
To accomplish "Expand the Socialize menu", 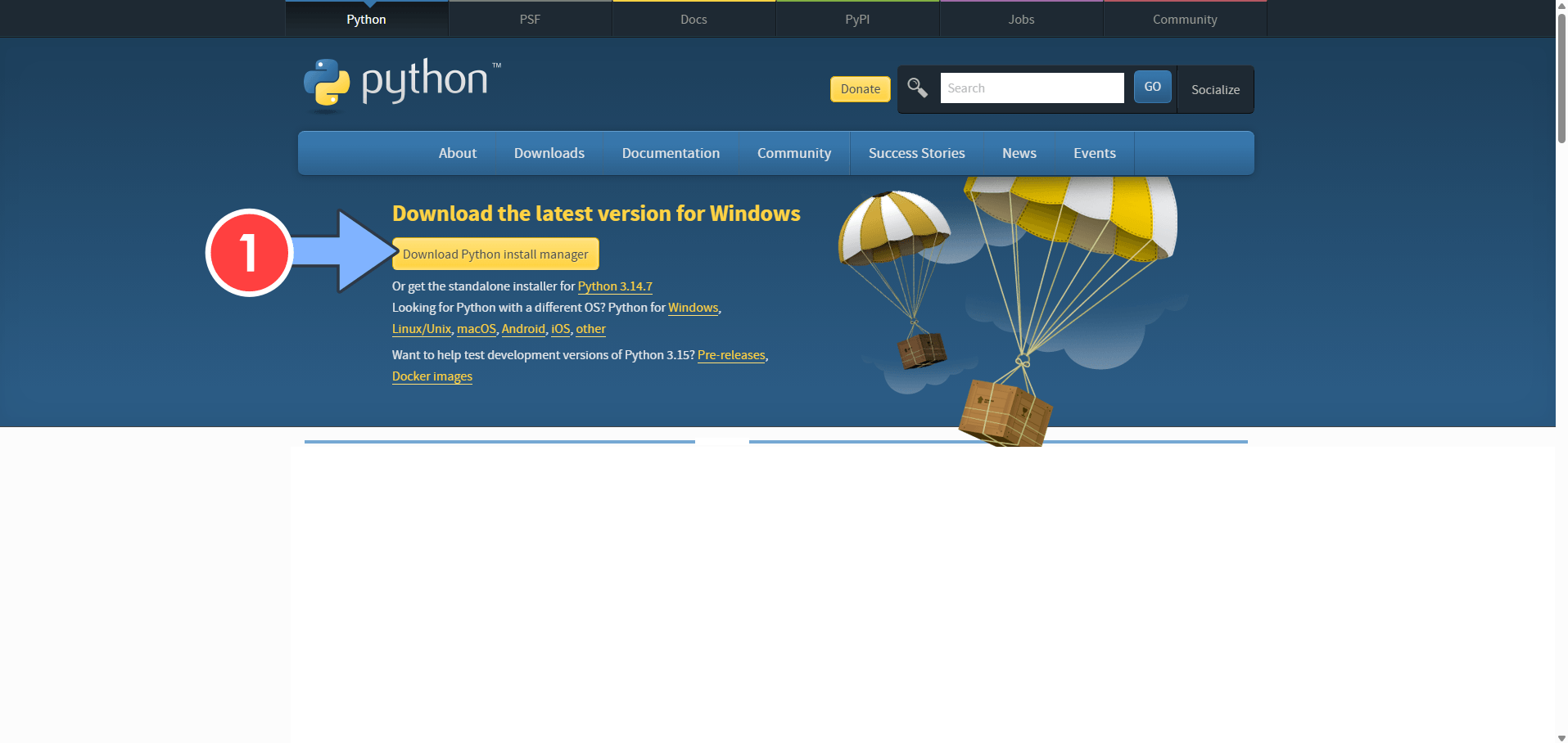I will [x=1215, y=89].
